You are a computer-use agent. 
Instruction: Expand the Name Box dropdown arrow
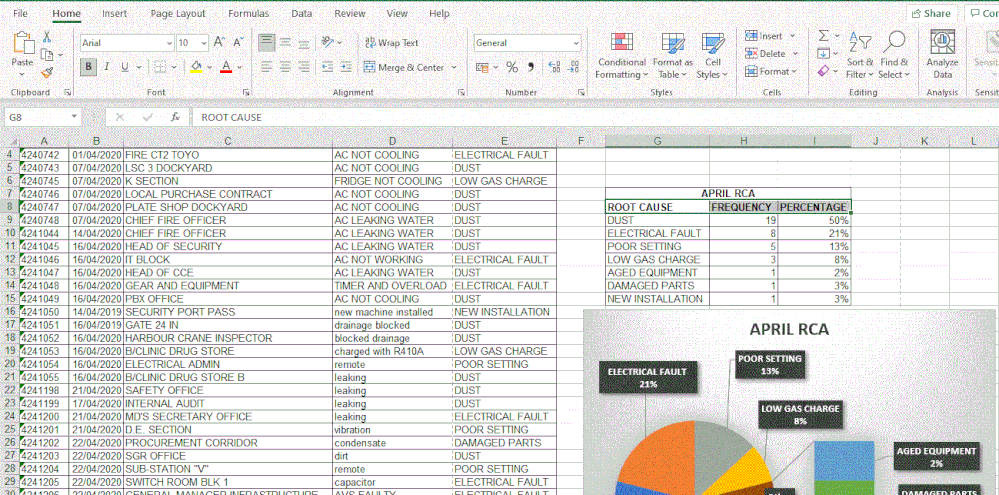click(x=74, y=117)
